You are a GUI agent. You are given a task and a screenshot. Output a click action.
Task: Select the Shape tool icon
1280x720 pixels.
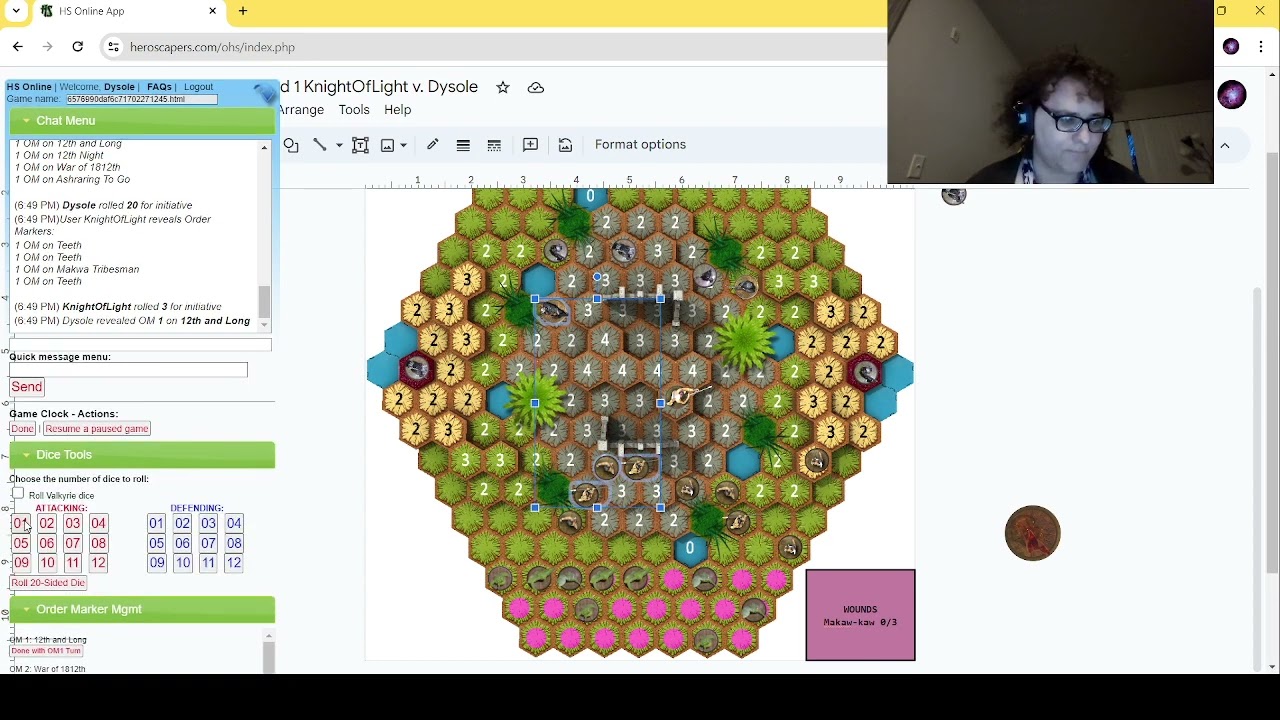[x=291, y=145]
